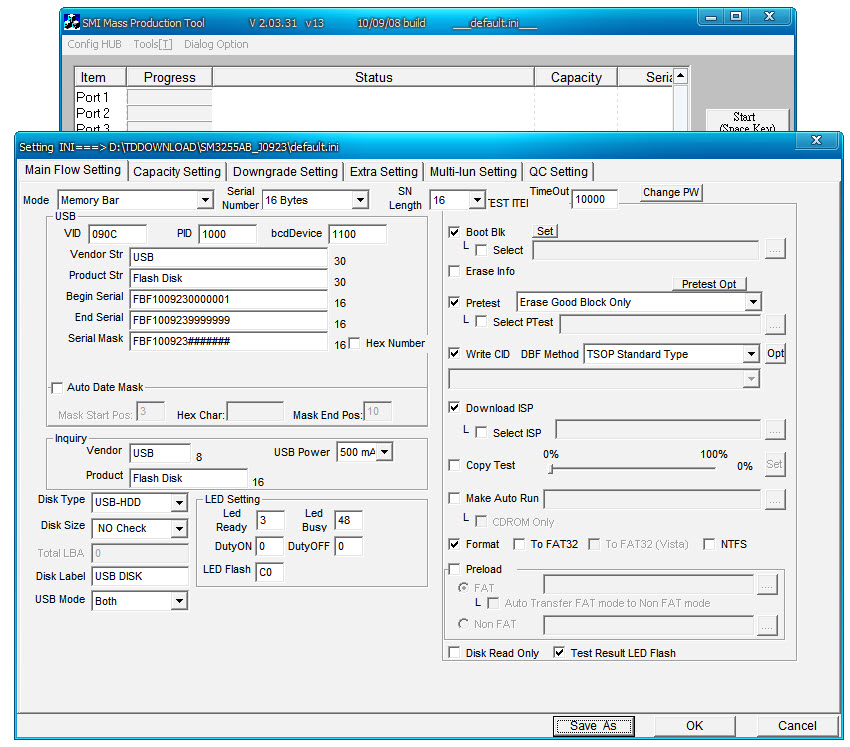The width and height of the screenshot is (850, 747).
Task: Click browse button for Select ISP field
Action: click(x=775, y=430)
